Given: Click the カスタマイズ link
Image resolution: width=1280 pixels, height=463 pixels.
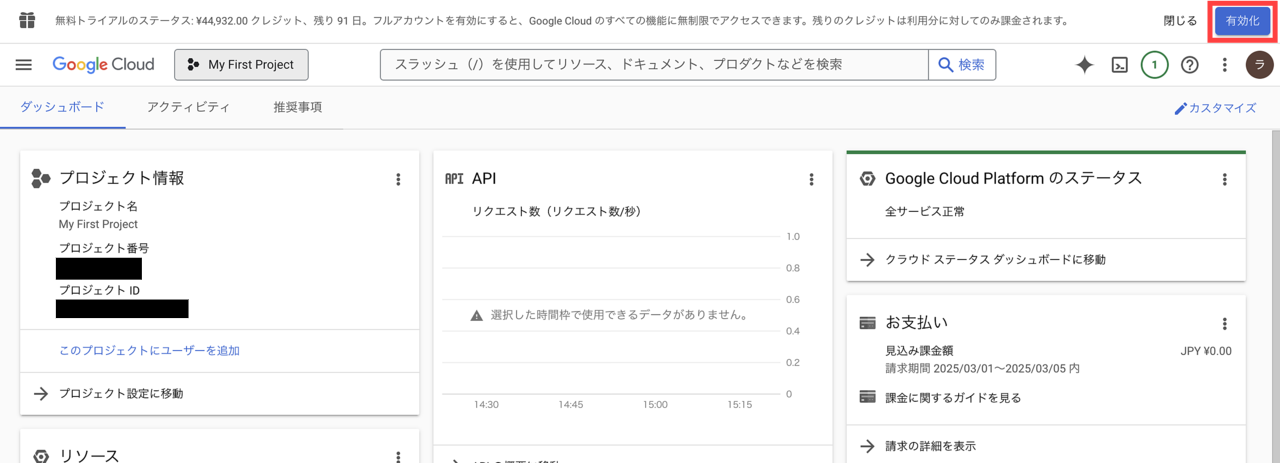Looking at the screenshot, I should tap(1215, 108).
